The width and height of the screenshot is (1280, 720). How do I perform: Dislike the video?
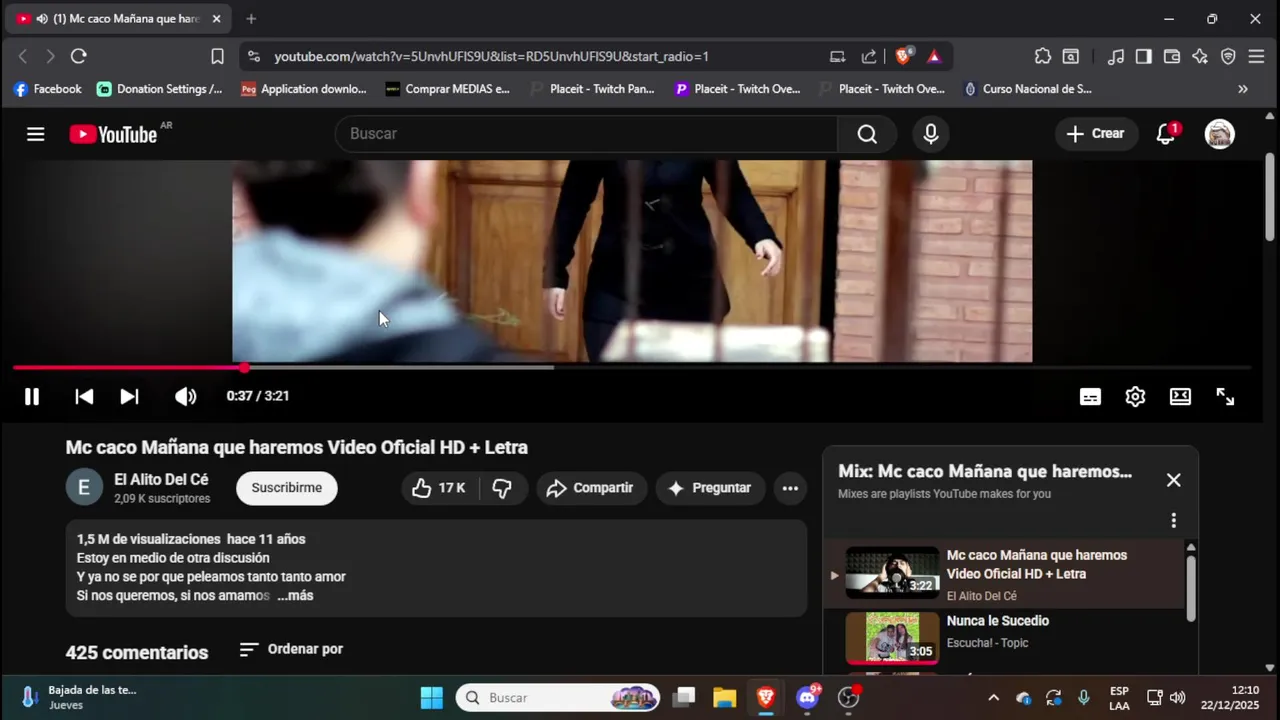click(503, 488)
